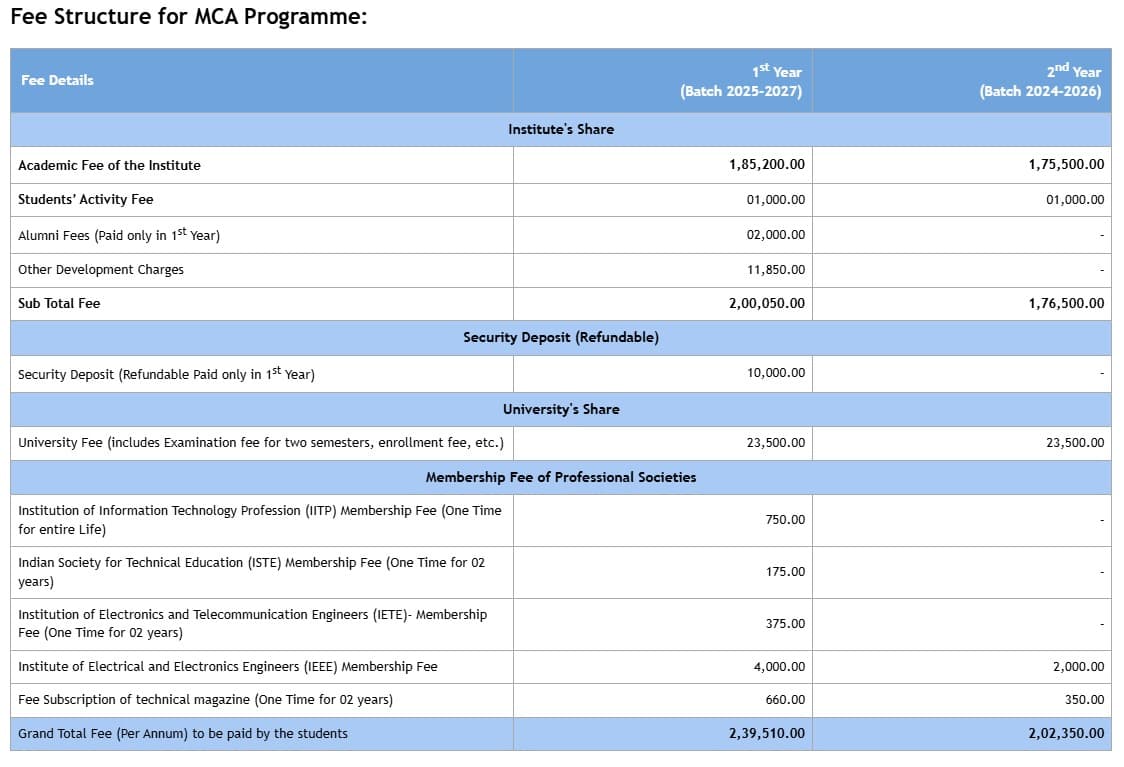1124x767 pixels.
Task: Click the University Fee description text
Action: tap(261, 442)
